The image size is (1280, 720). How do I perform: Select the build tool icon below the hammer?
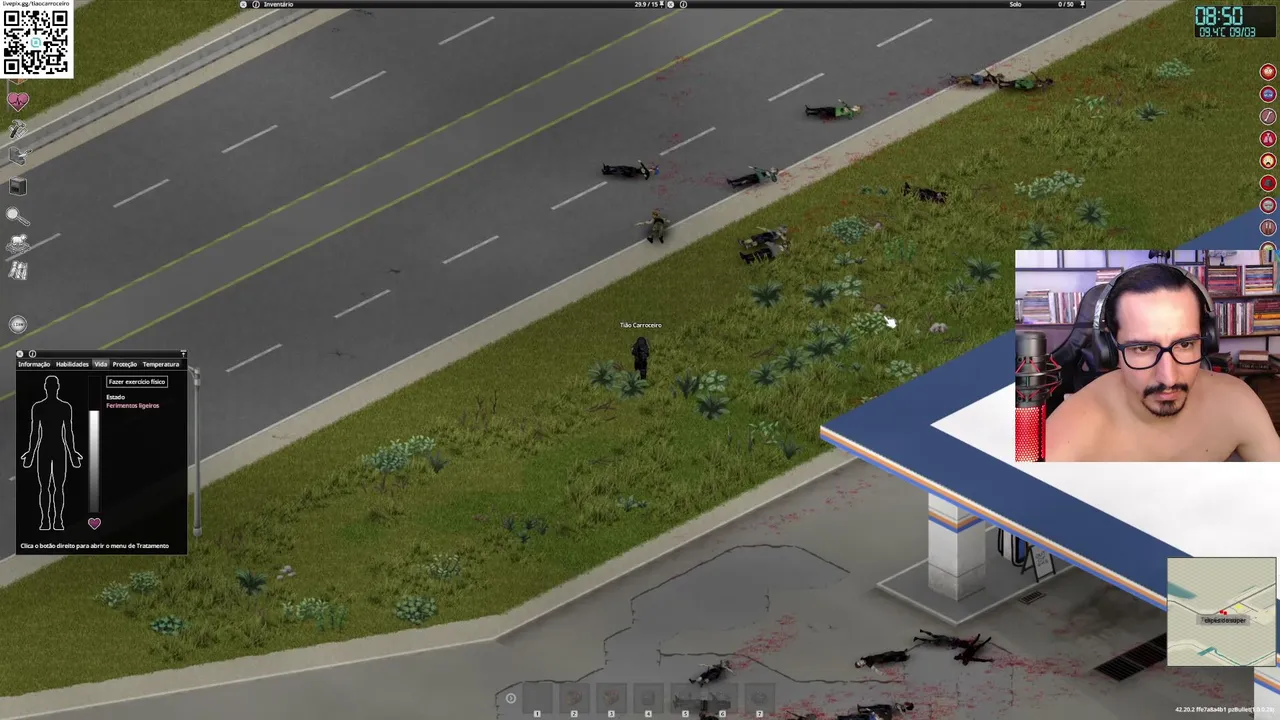18,156
